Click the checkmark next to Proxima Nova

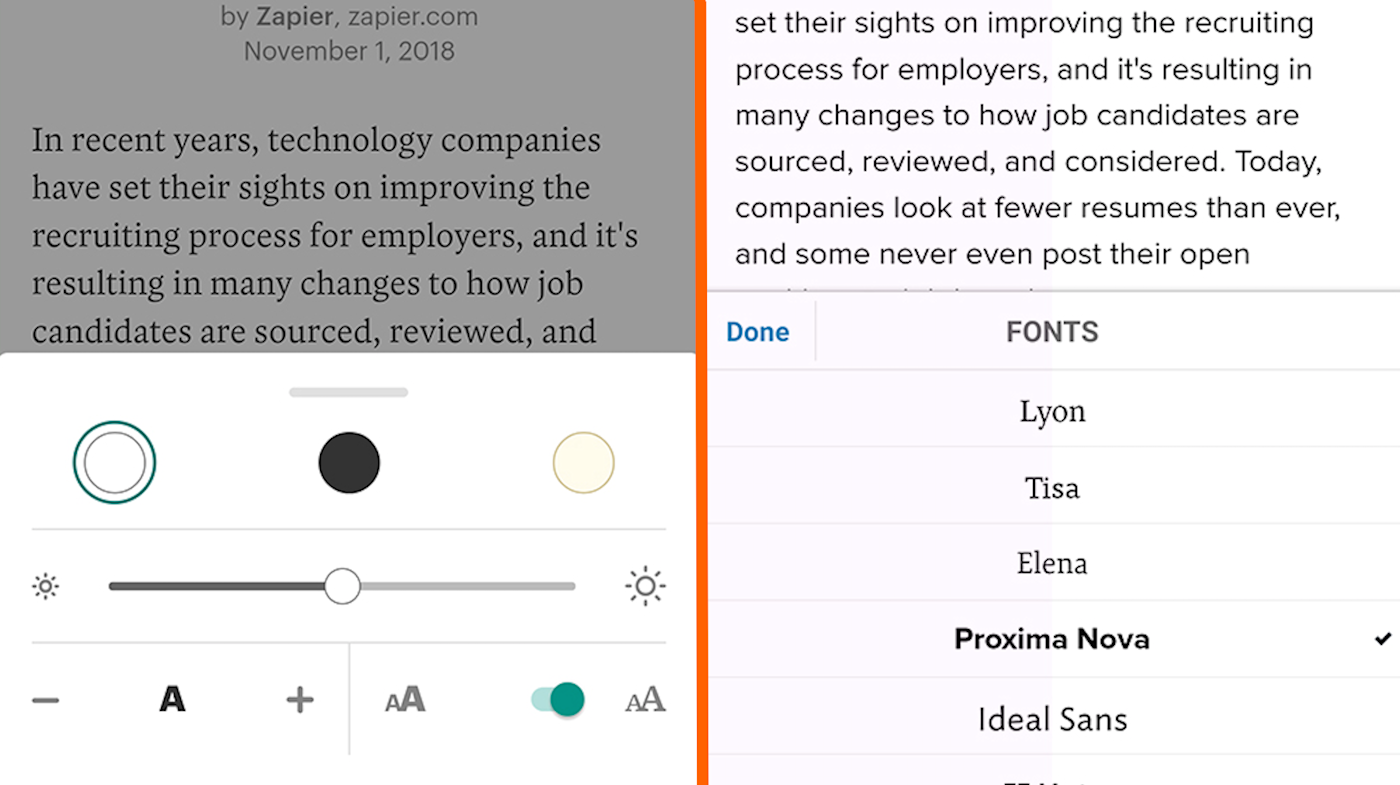[1382, 638]
